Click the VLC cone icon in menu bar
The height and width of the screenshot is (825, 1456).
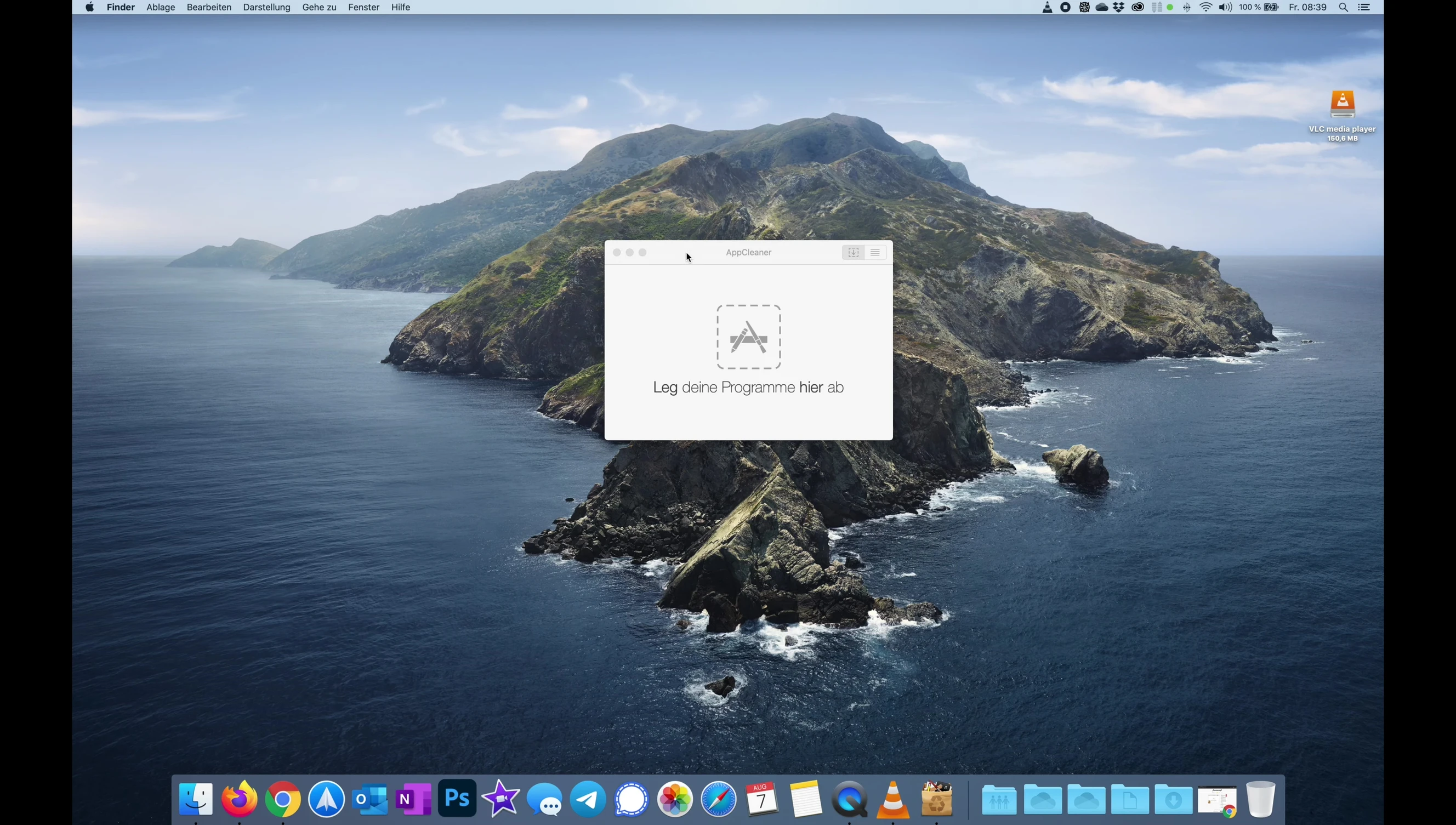(x=1047, y=7)
